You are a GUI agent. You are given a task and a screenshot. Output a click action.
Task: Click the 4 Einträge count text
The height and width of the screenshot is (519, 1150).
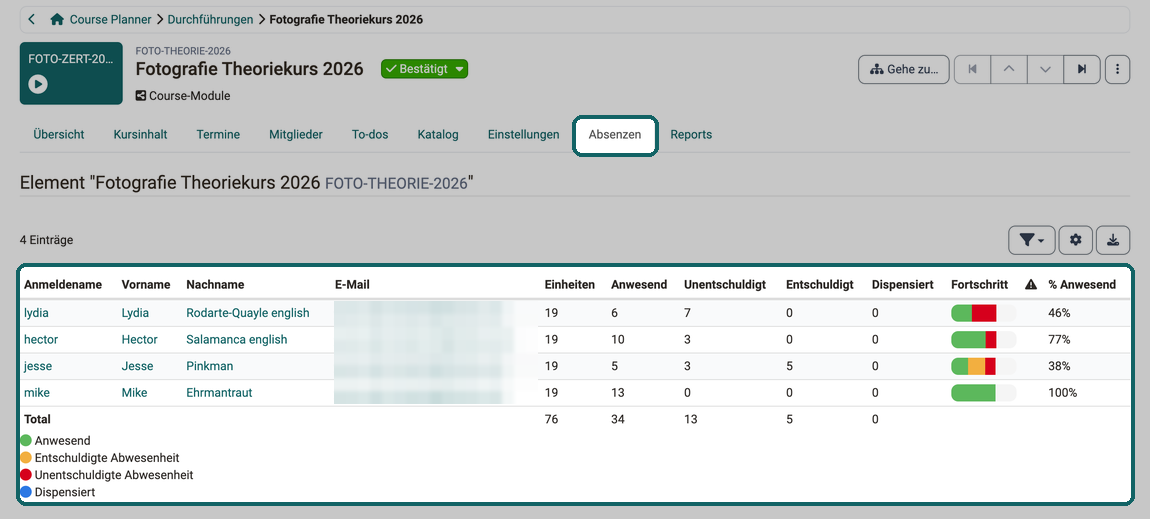[x=46, y=240]
